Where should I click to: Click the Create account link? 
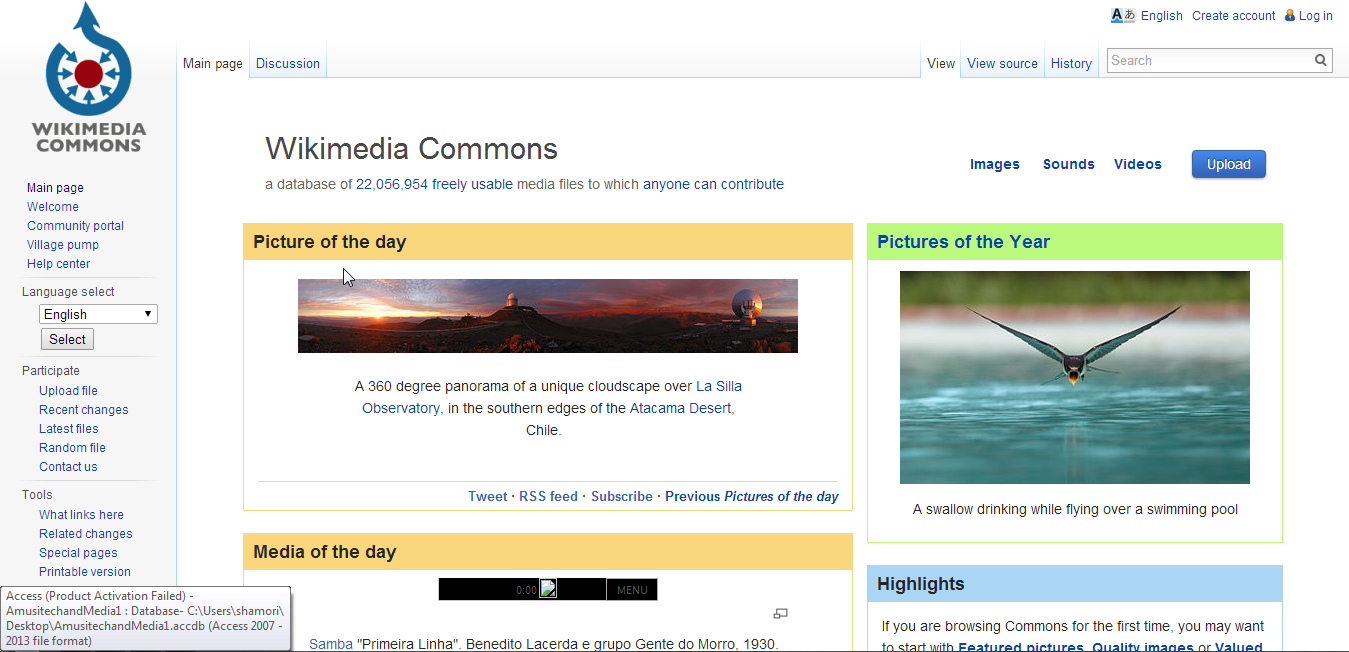(1233, 16)
